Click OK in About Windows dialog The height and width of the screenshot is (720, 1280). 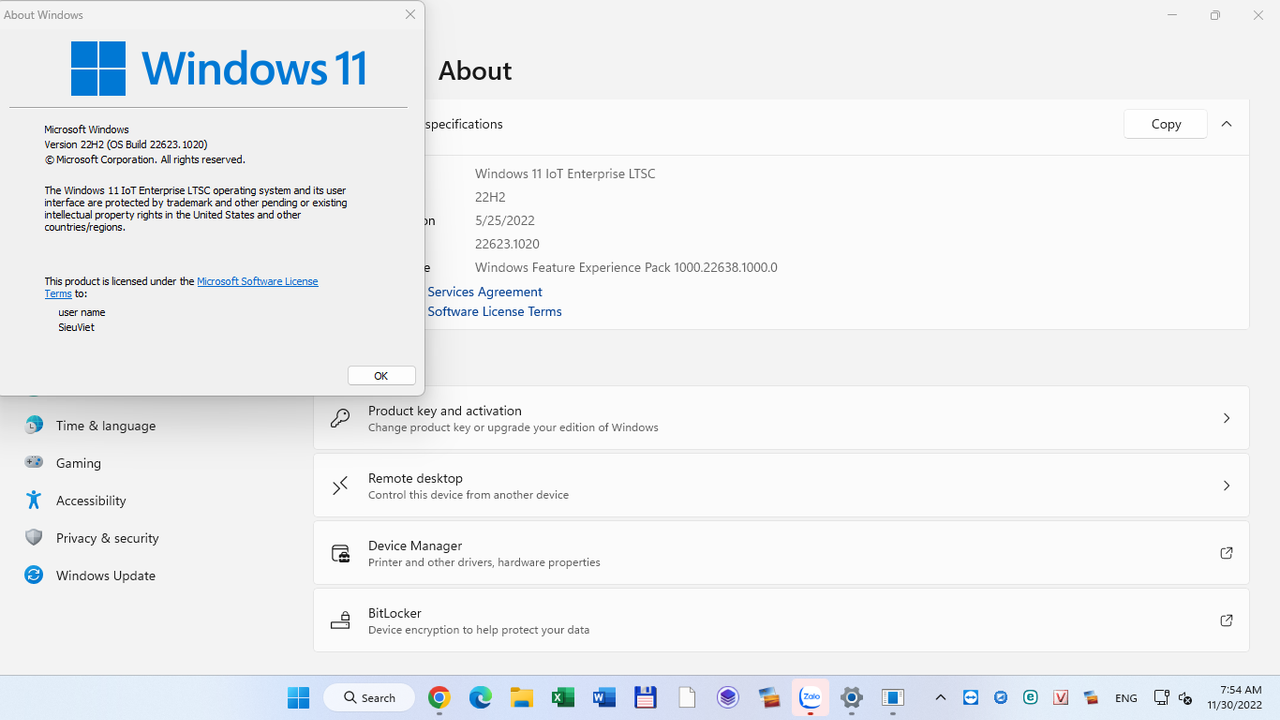coord(381,376)
